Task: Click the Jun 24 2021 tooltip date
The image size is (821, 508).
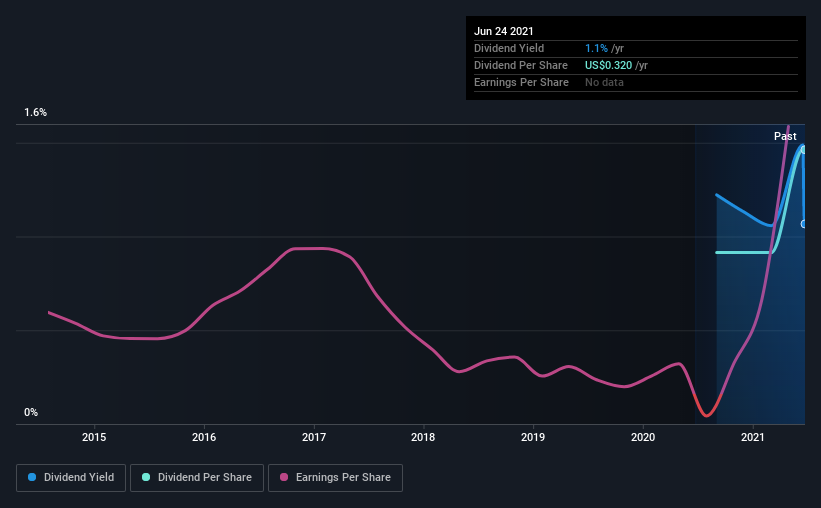Action: pyautogui.click(x=504, y=32)
